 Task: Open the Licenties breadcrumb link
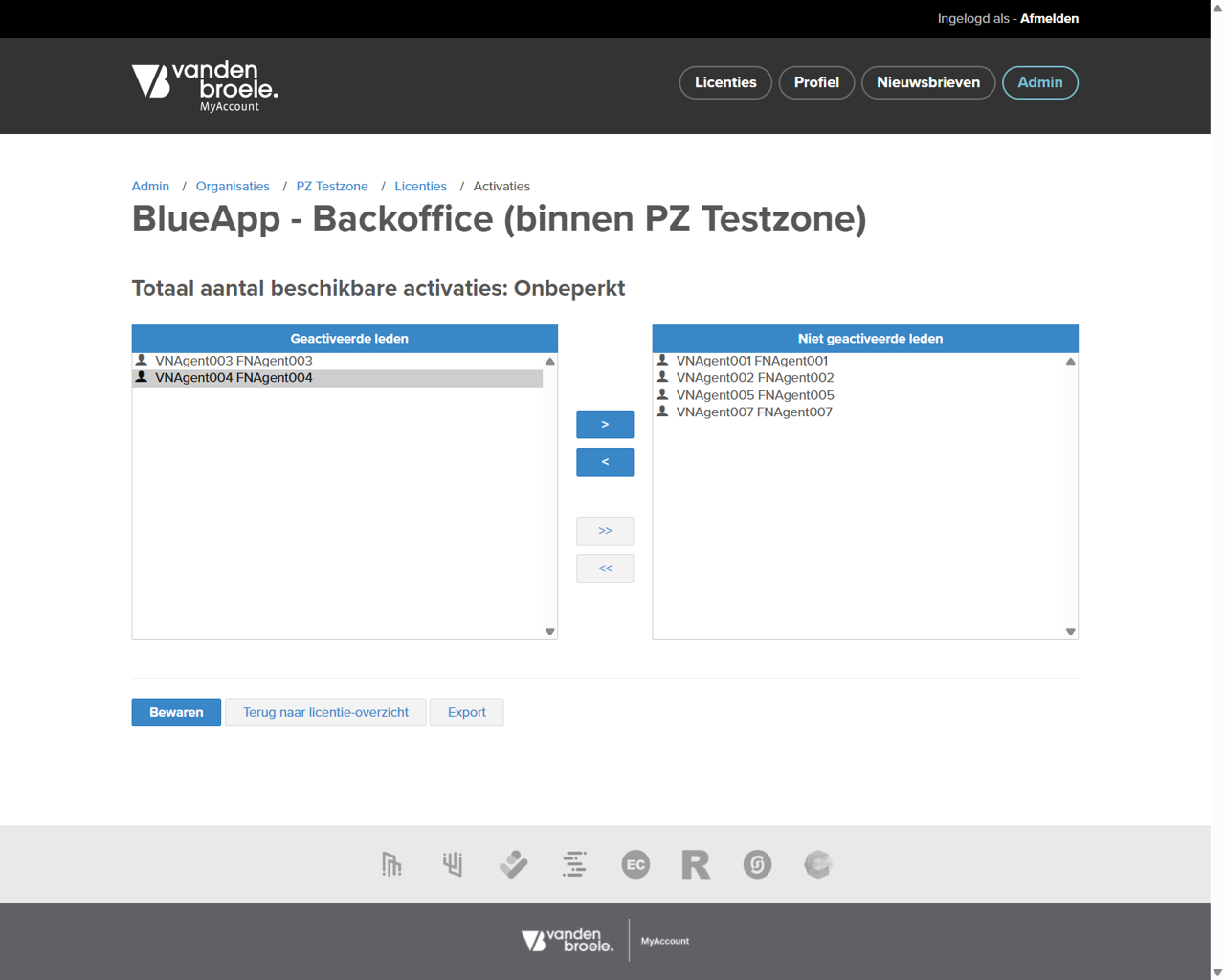tap(421, 187)
